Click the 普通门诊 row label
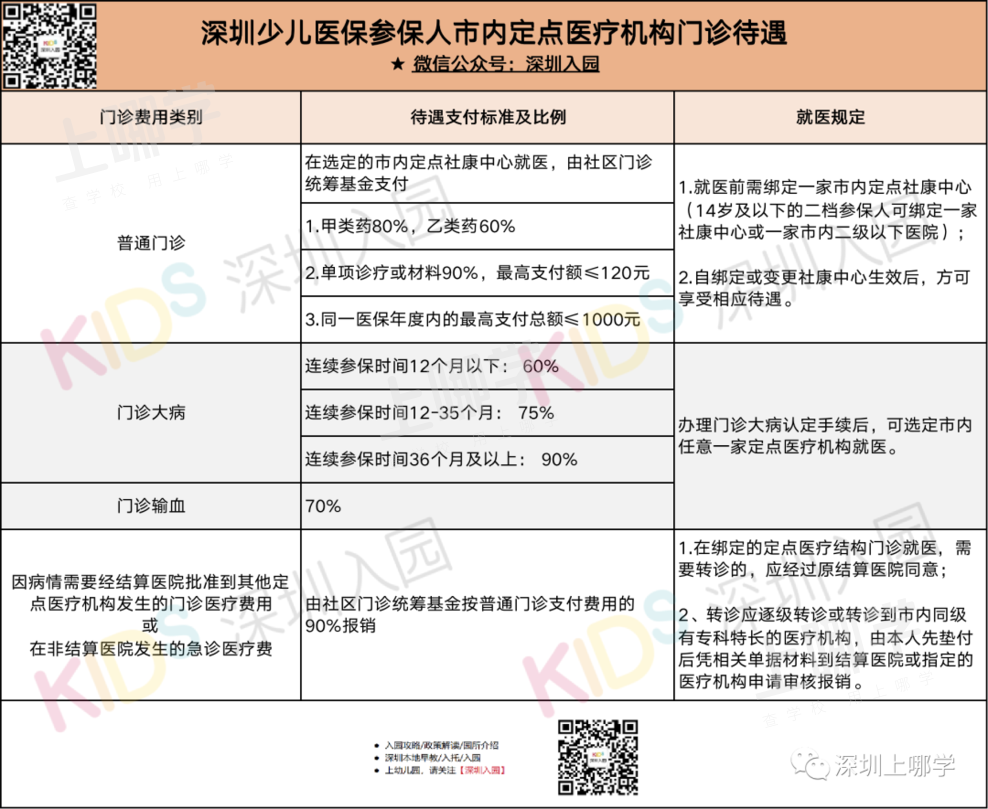Image resolution: width=988 pixels, height=809 pixels. (151, 243)
